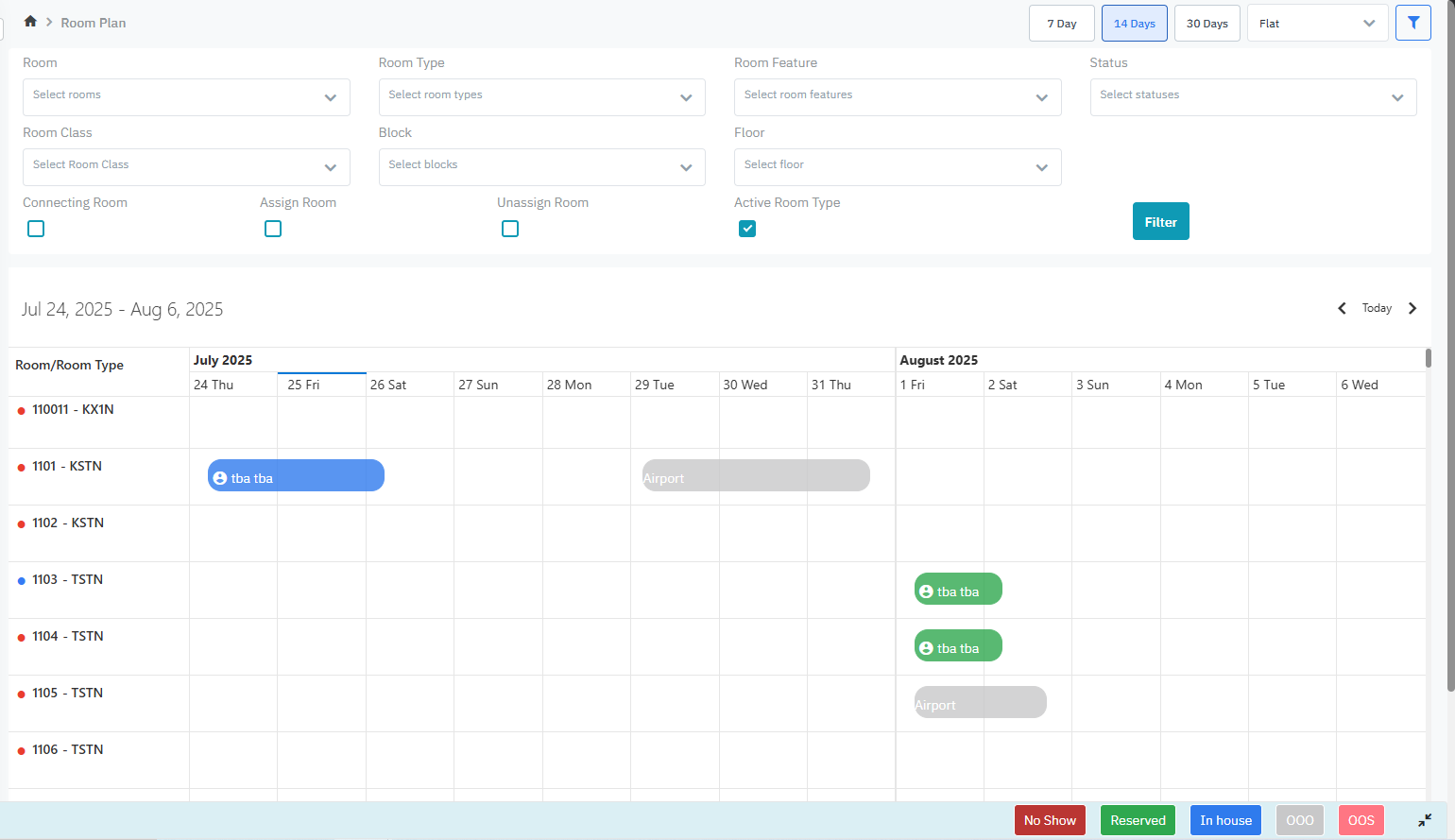1455x840 pixels.
Task: Go to previous date range arrow
Action: tap(1342, 308)
